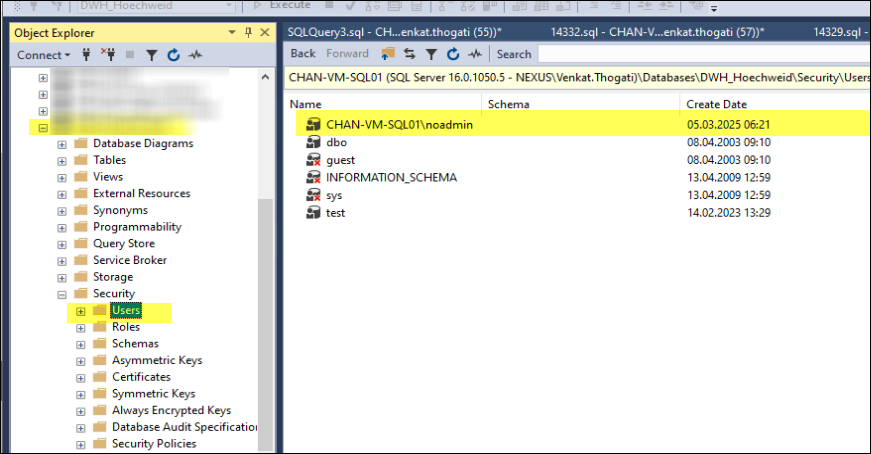
Task: Select the Symmetric Keys folder
Action: tap(153, 393)
